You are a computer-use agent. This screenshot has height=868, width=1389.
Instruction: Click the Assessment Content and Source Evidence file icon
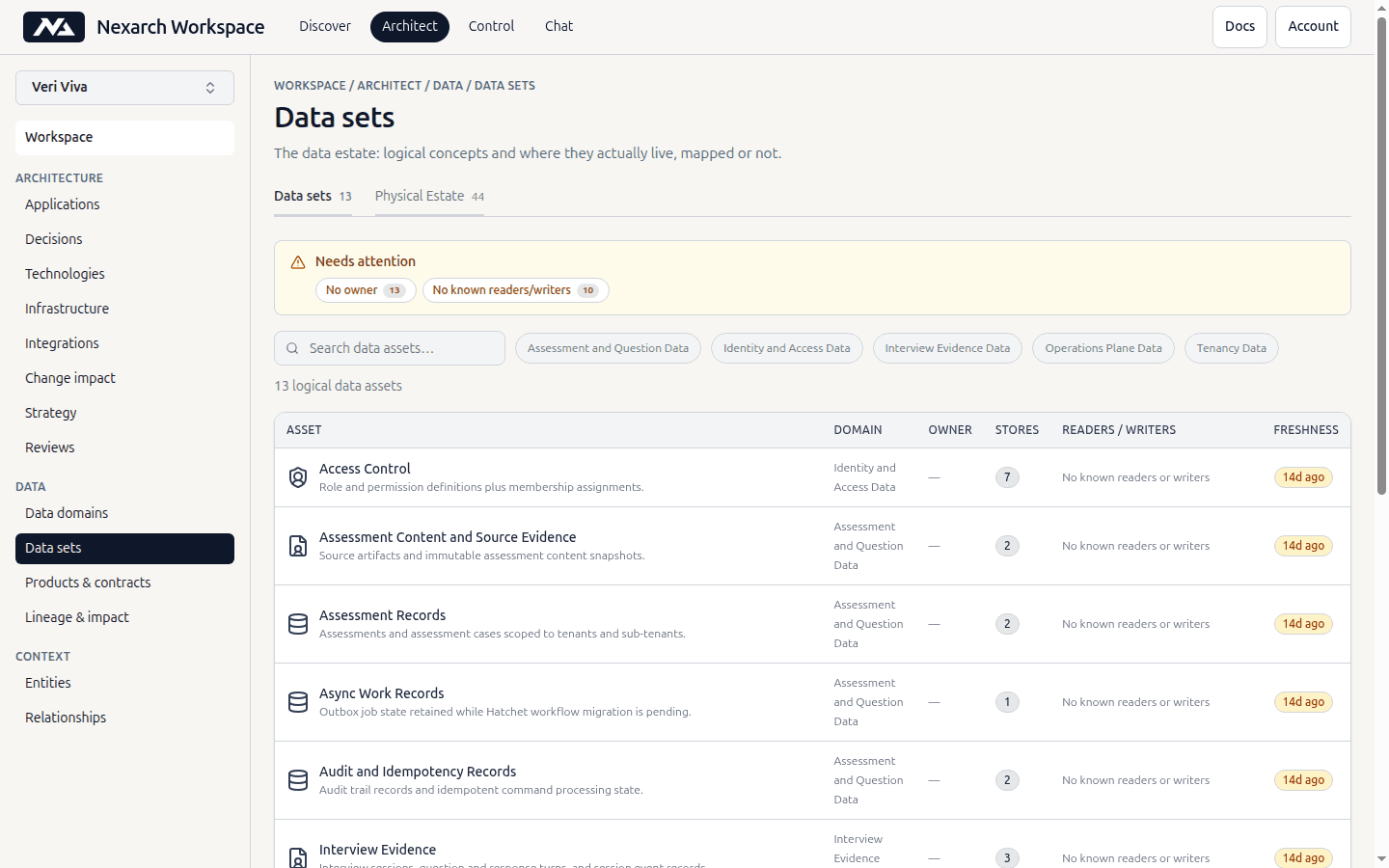[298, 546]
